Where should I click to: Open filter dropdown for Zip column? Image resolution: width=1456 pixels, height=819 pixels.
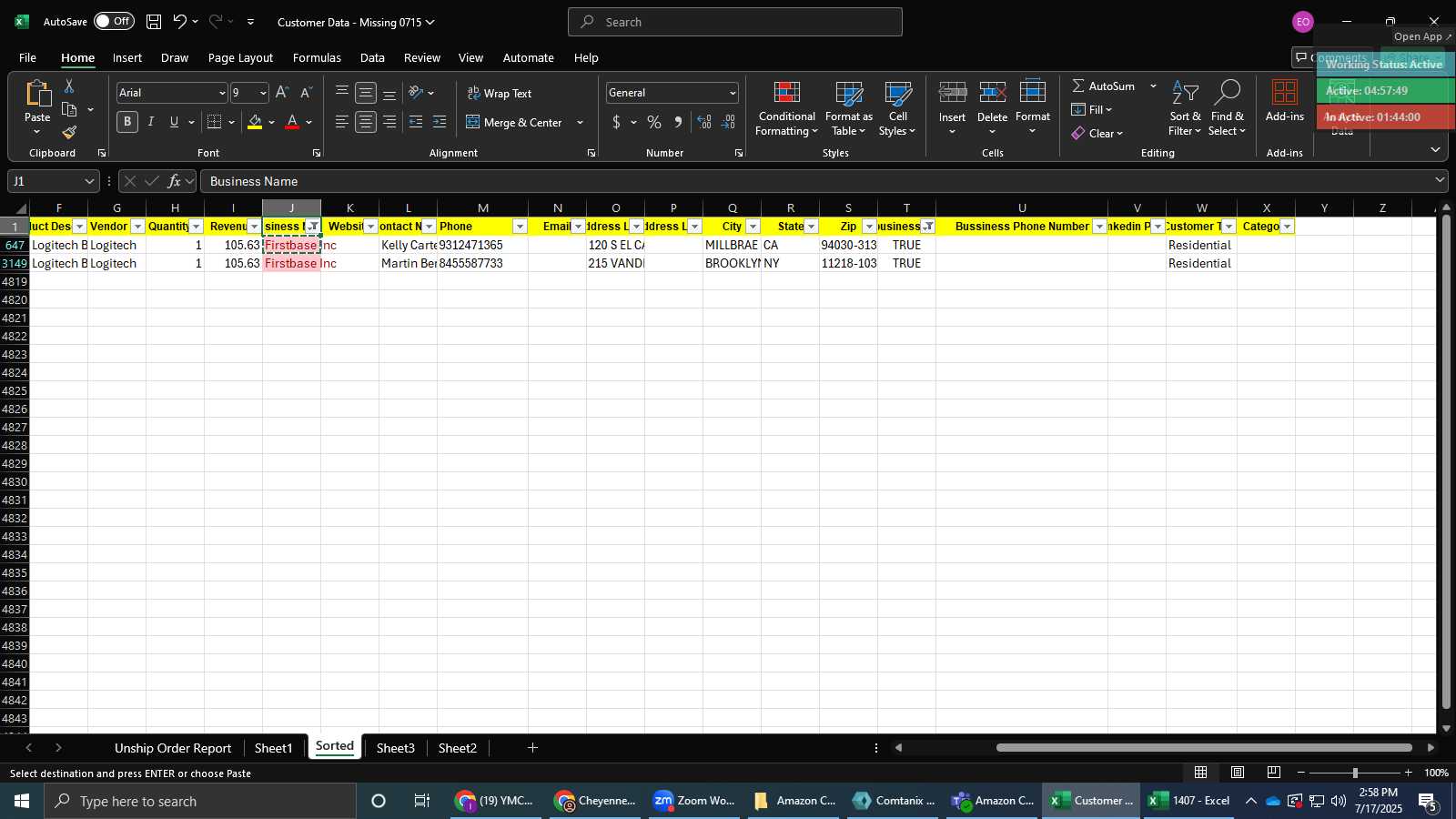pos(869,227)
